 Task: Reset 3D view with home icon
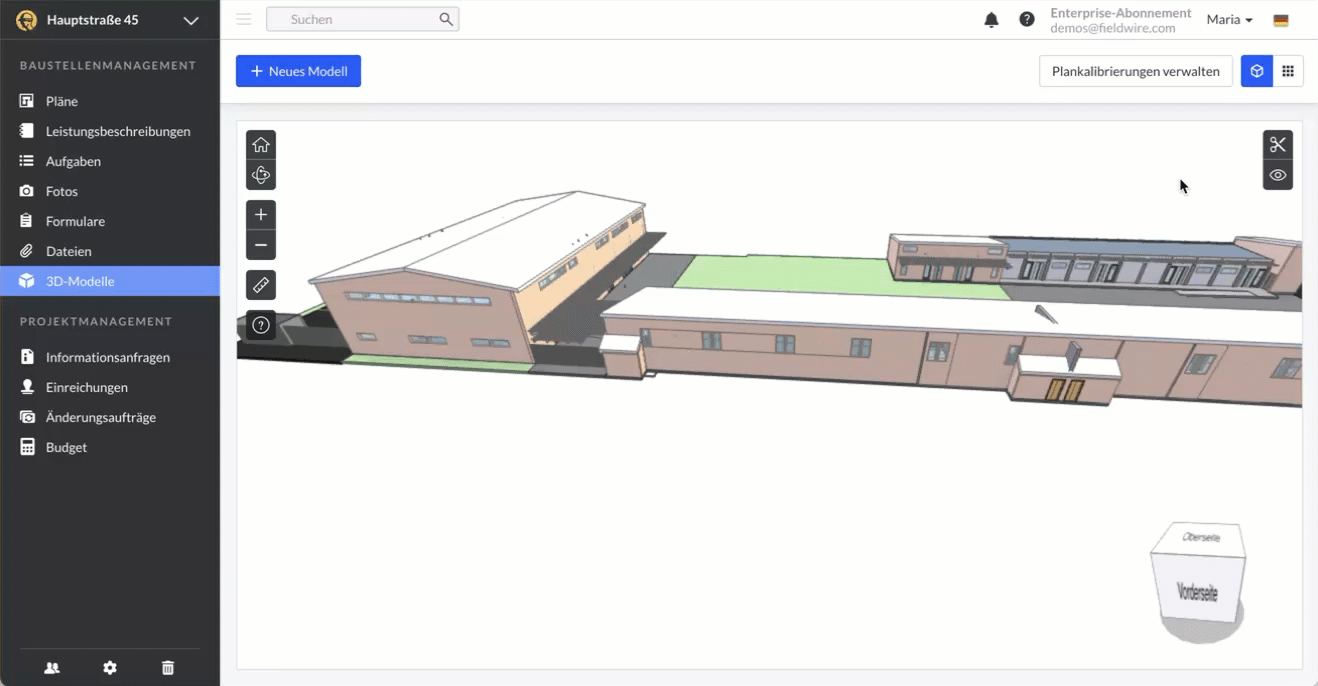tap(261, 145)
